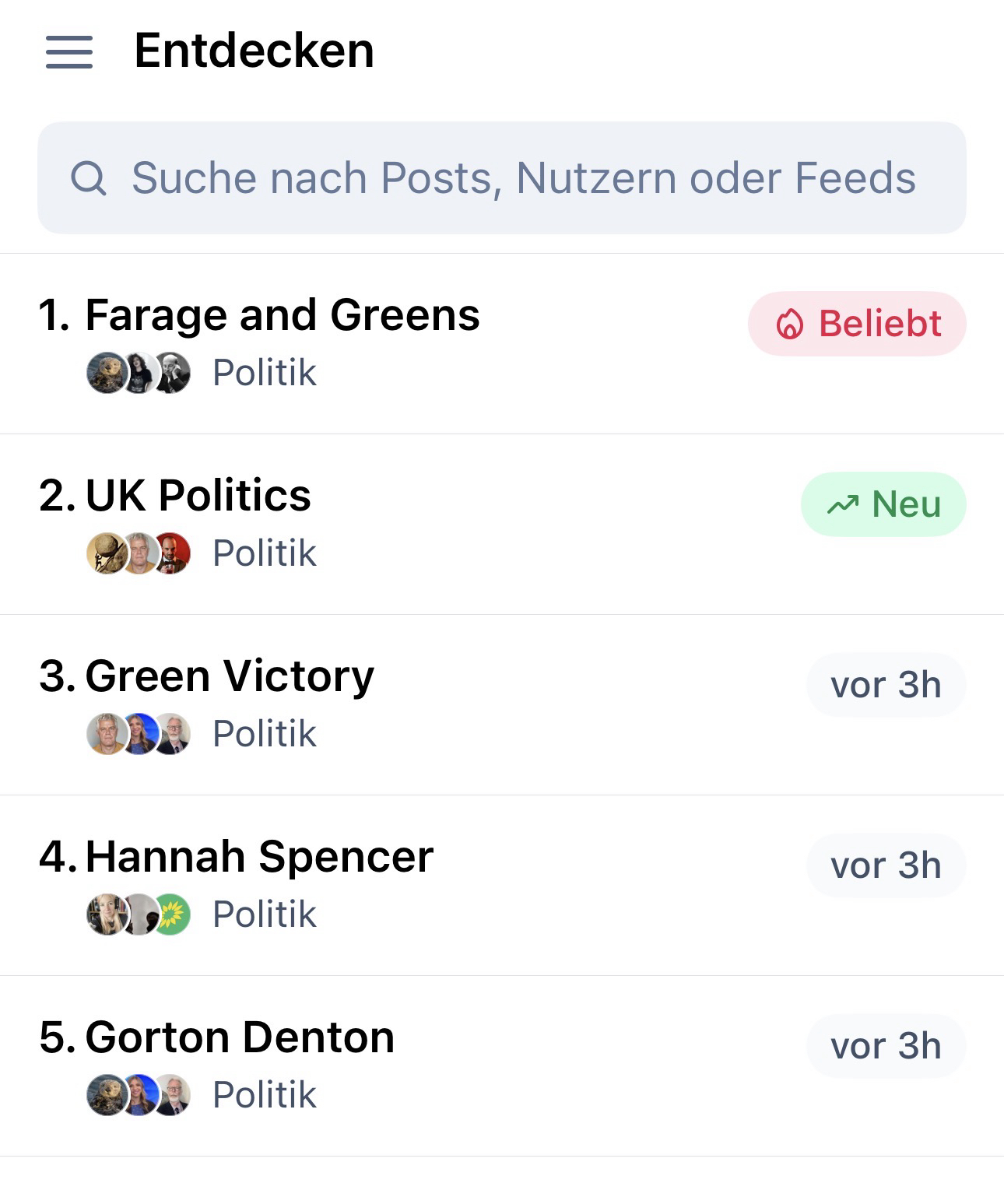Image resolution: width=1004 pixels, height=1204 pixels.
Task: Open the hamburger navigation menu
Action: [69, 52]
